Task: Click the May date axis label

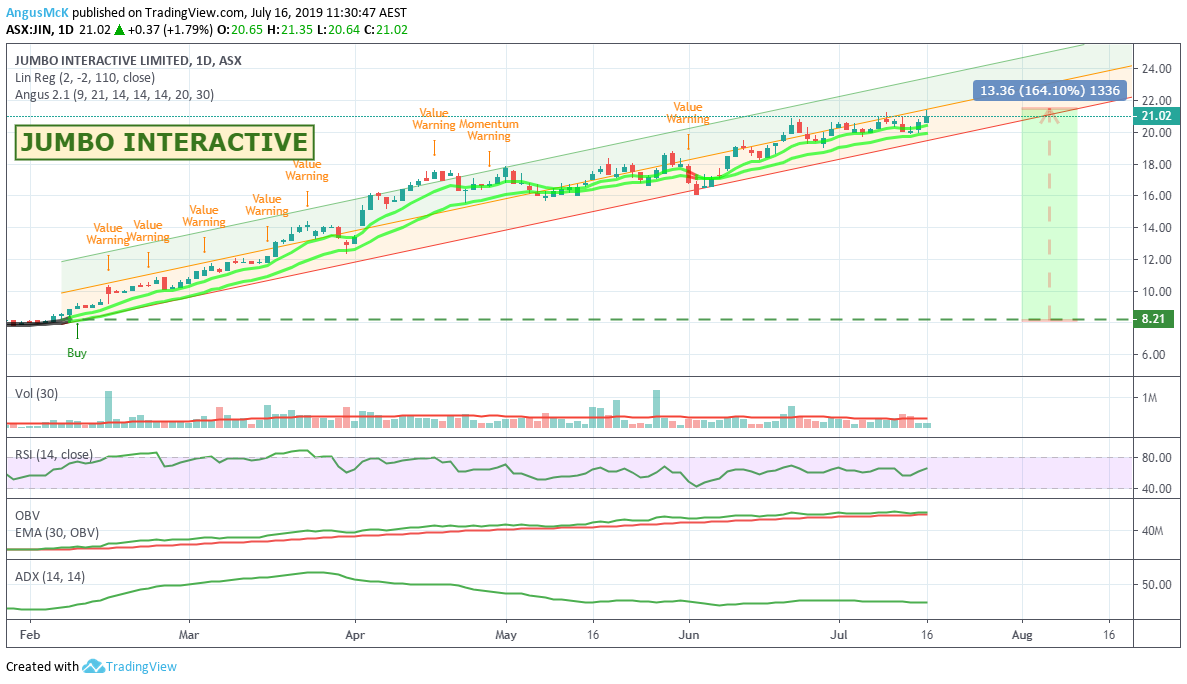Action: pyautogui.click(x=506, y=635)
